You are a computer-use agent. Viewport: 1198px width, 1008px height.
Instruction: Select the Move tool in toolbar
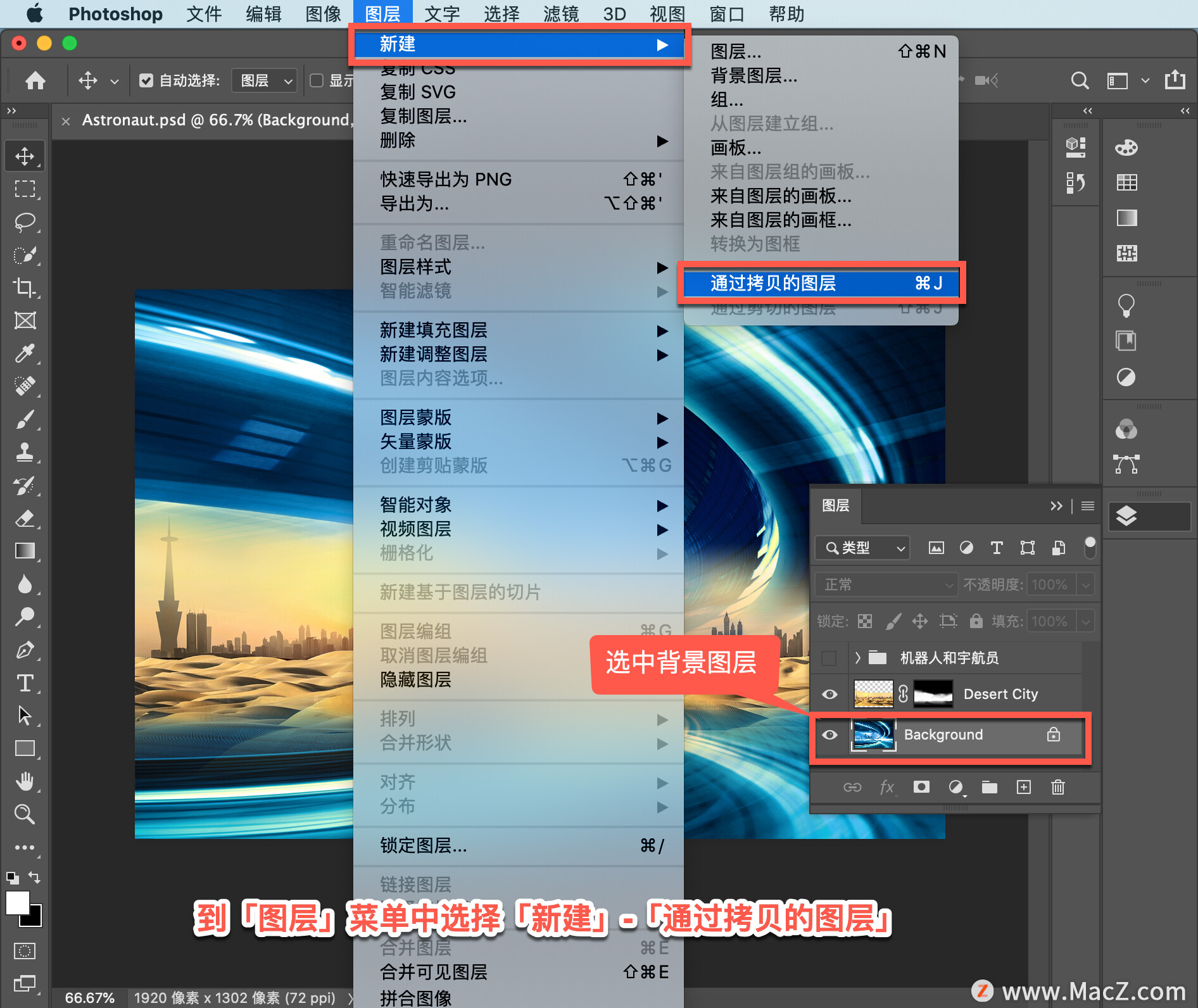pyautogui.click(x=25, y=156)
